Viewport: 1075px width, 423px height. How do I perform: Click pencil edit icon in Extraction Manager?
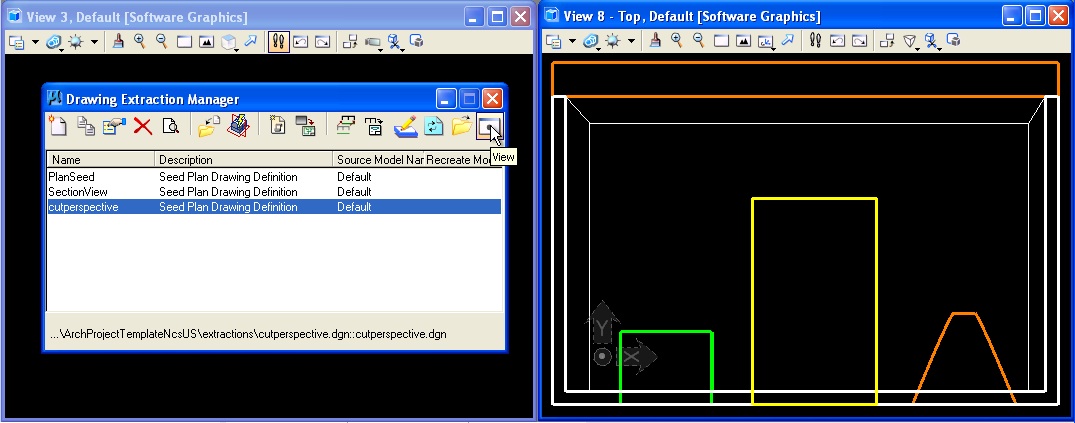(406, 126)
